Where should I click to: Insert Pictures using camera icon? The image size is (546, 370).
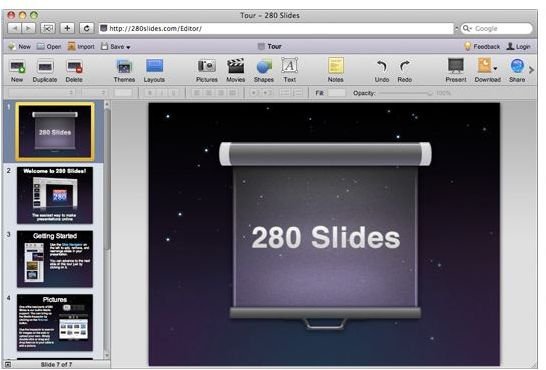pyautogui.click(x=206, y=66)
